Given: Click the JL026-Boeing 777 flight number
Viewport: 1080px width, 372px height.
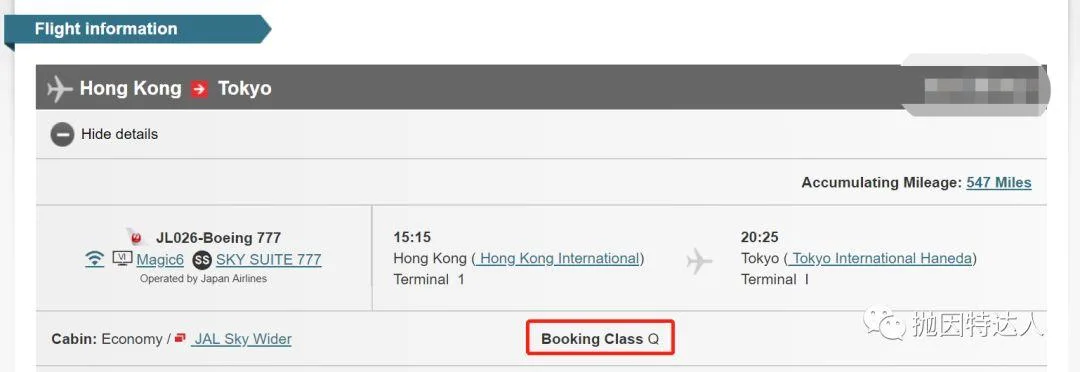Looking at the screenshot, I should (x=218, y=238).
